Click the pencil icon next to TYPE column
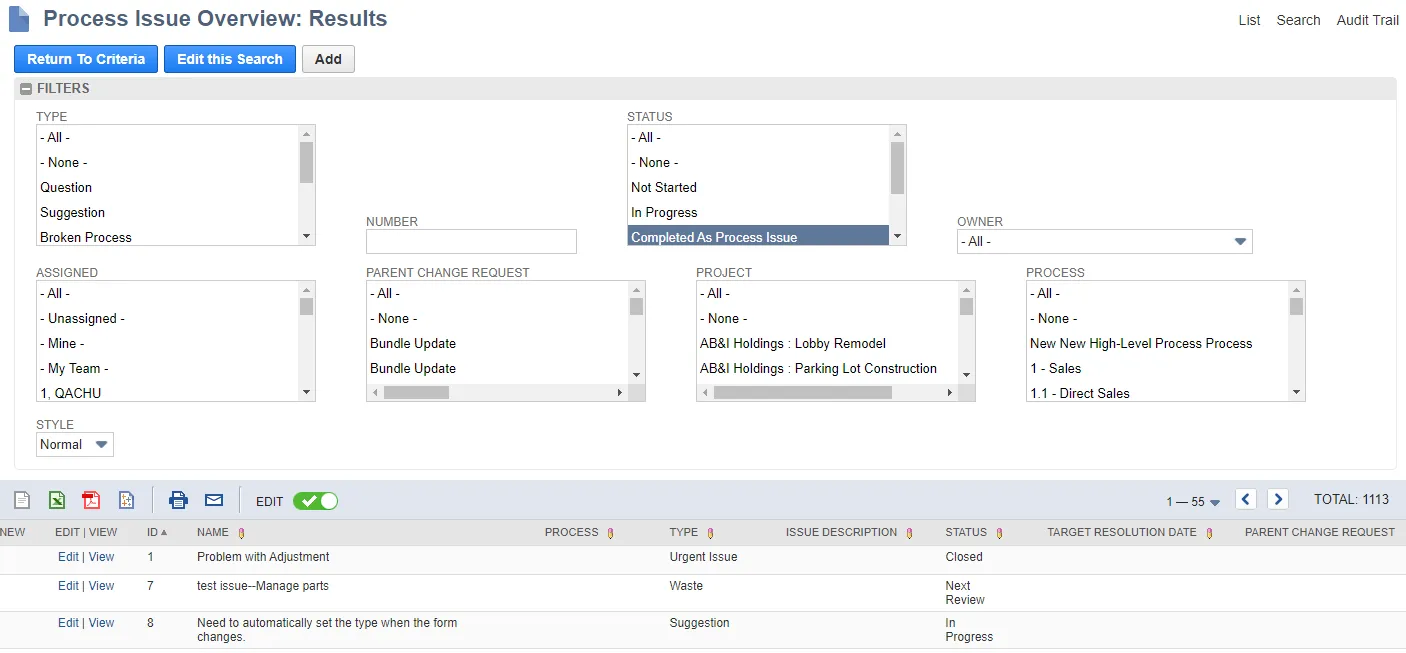Screen dimensions: 1406x653 pos(710,533)
